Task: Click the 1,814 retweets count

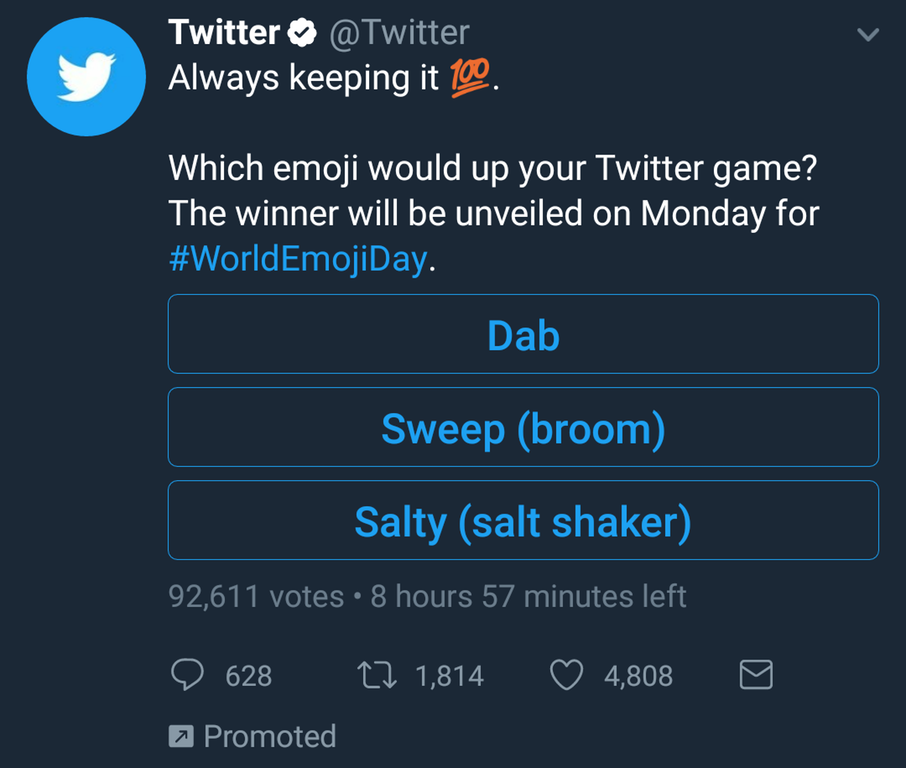Action: point(449,676)
